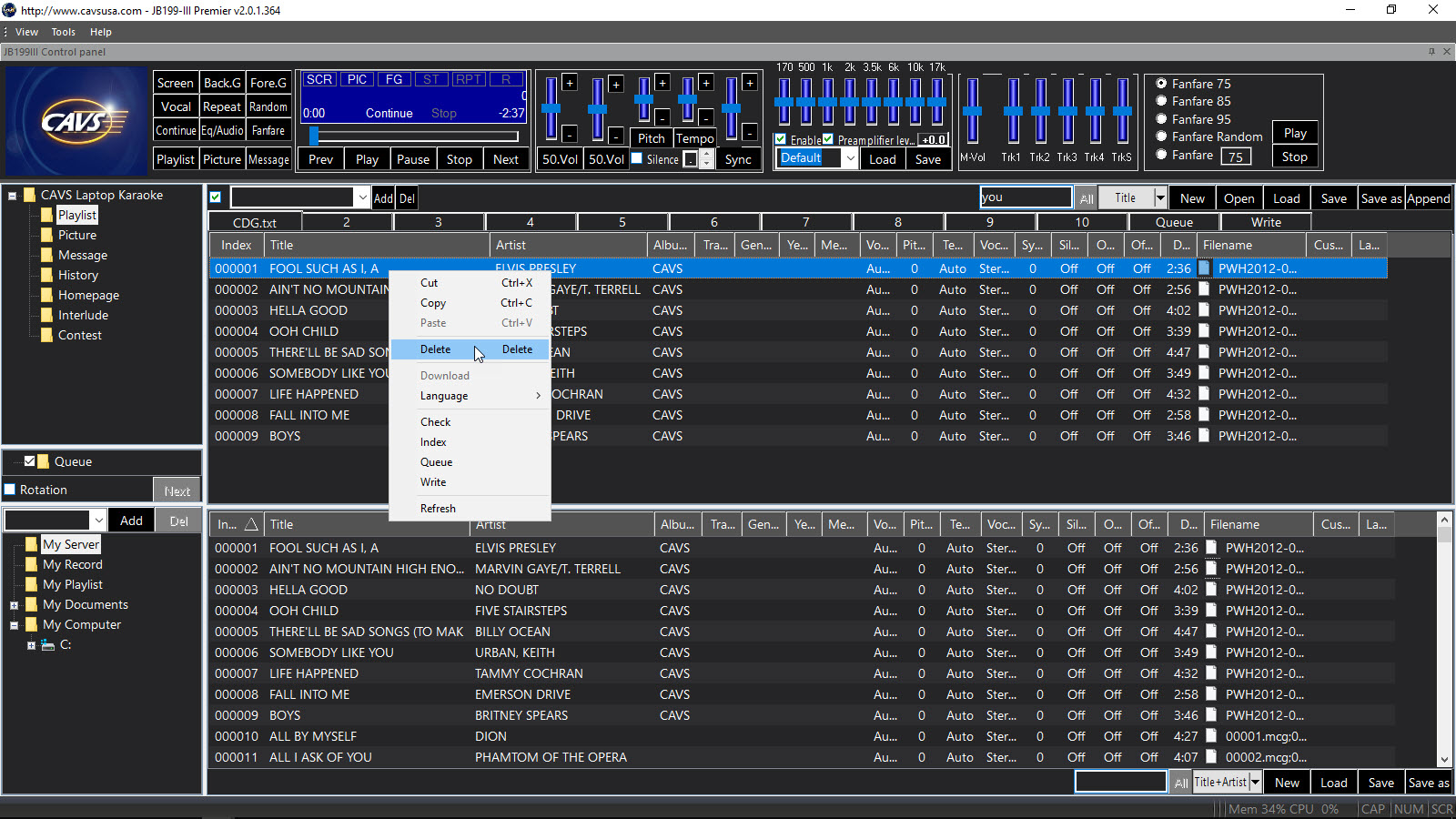The width and height of the screenshot is (1456, 819).
Task: Open the equalizer Default preset dropdown
Action: coord(850,158)
